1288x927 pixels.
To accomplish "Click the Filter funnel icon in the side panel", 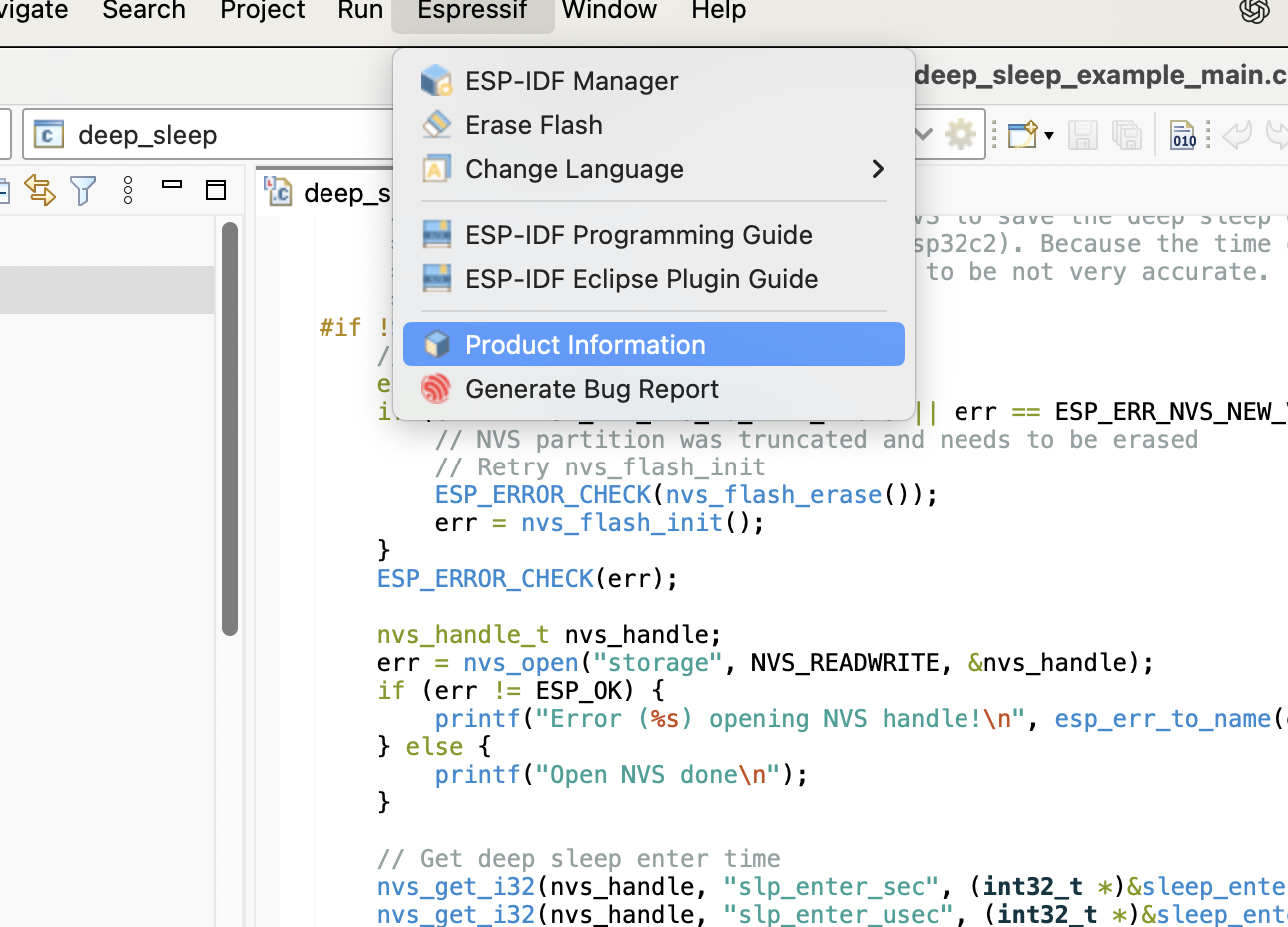I will pyautogui.click(x=84, y=190).
